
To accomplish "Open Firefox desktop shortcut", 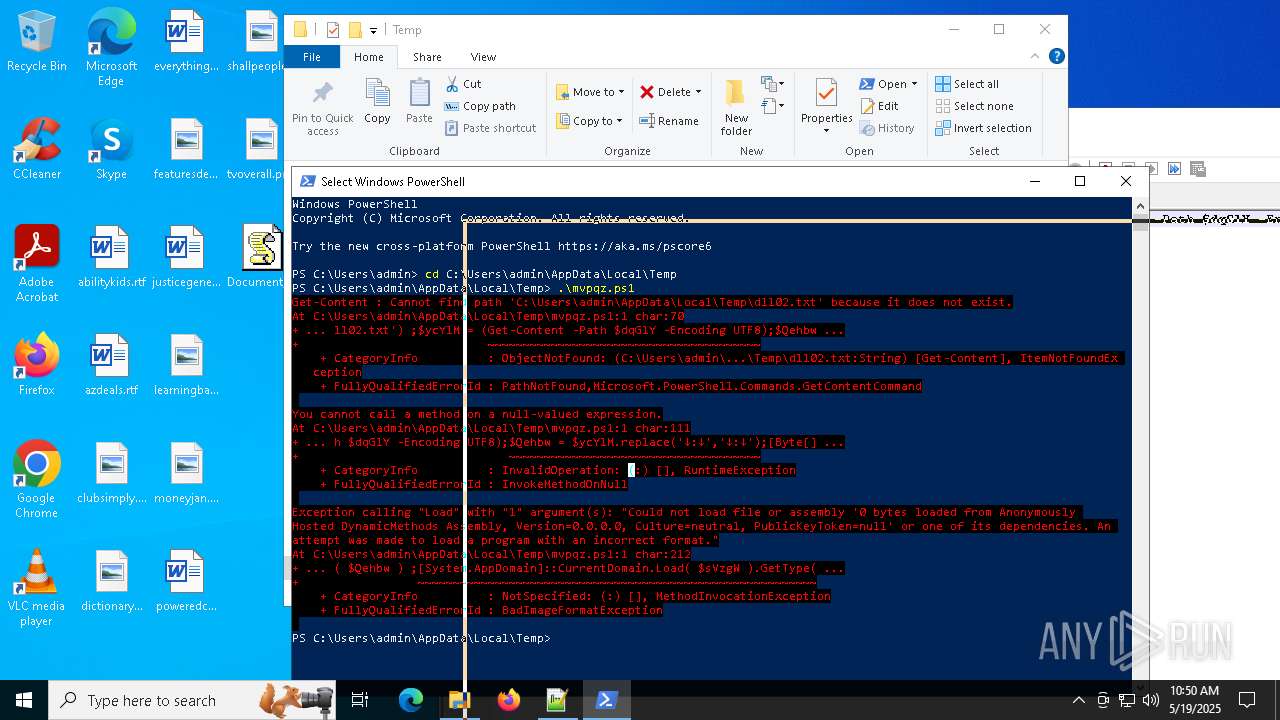I will pos(37,365).
